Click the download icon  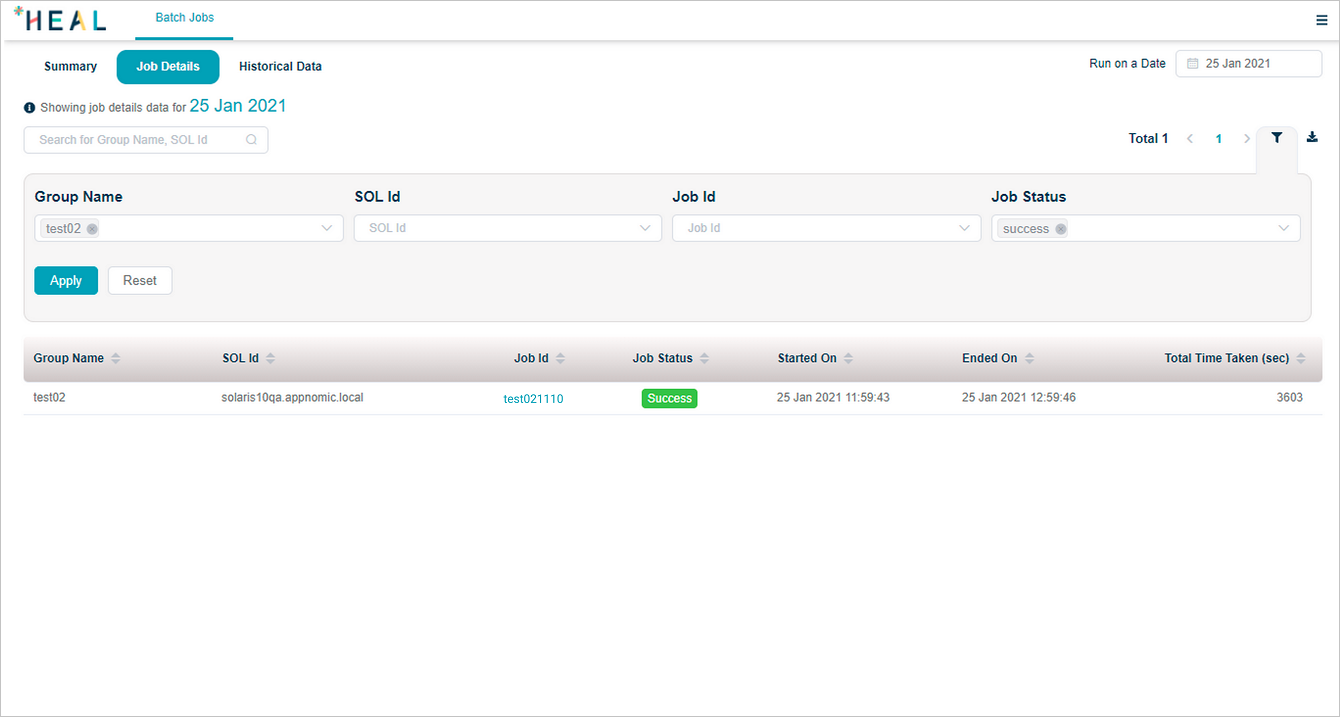(1312, 138)
